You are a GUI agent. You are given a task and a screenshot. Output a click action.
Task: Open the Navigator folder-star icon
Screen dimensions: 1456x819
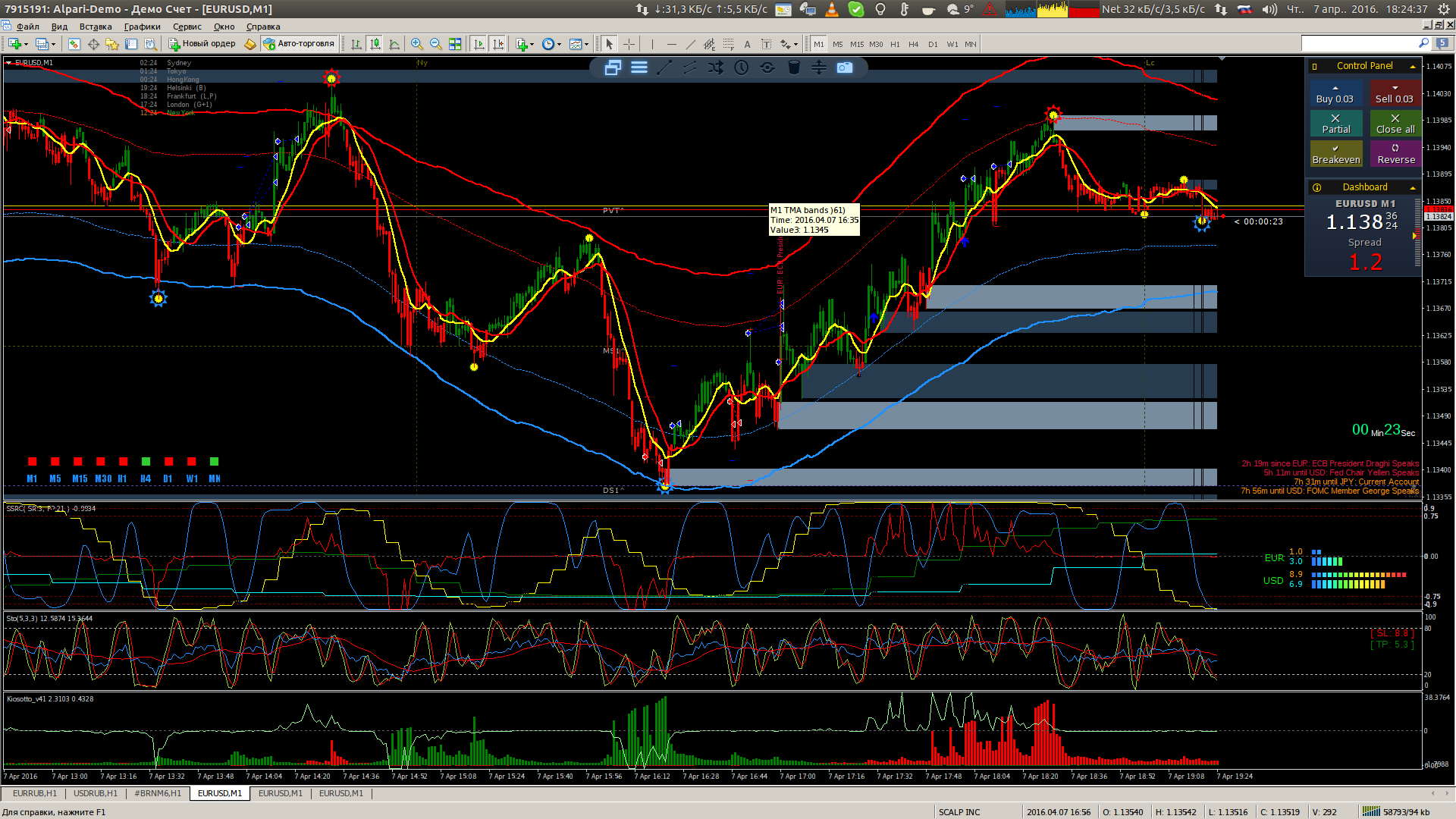click(x=112, y=44)
